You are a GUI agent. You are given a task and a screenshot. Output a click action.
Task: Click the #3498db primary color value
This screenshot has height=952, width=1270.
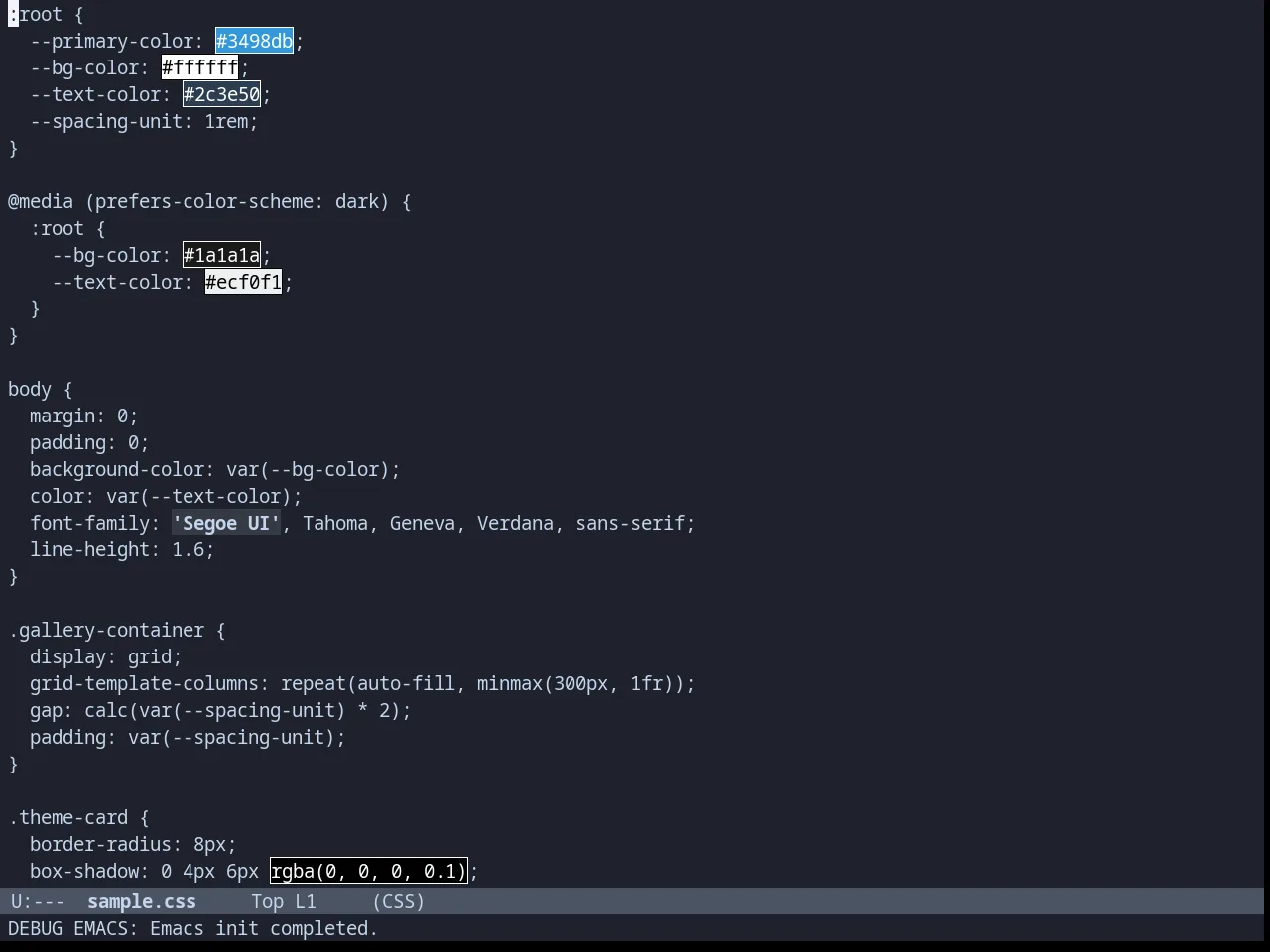click(x=254, y=41)
